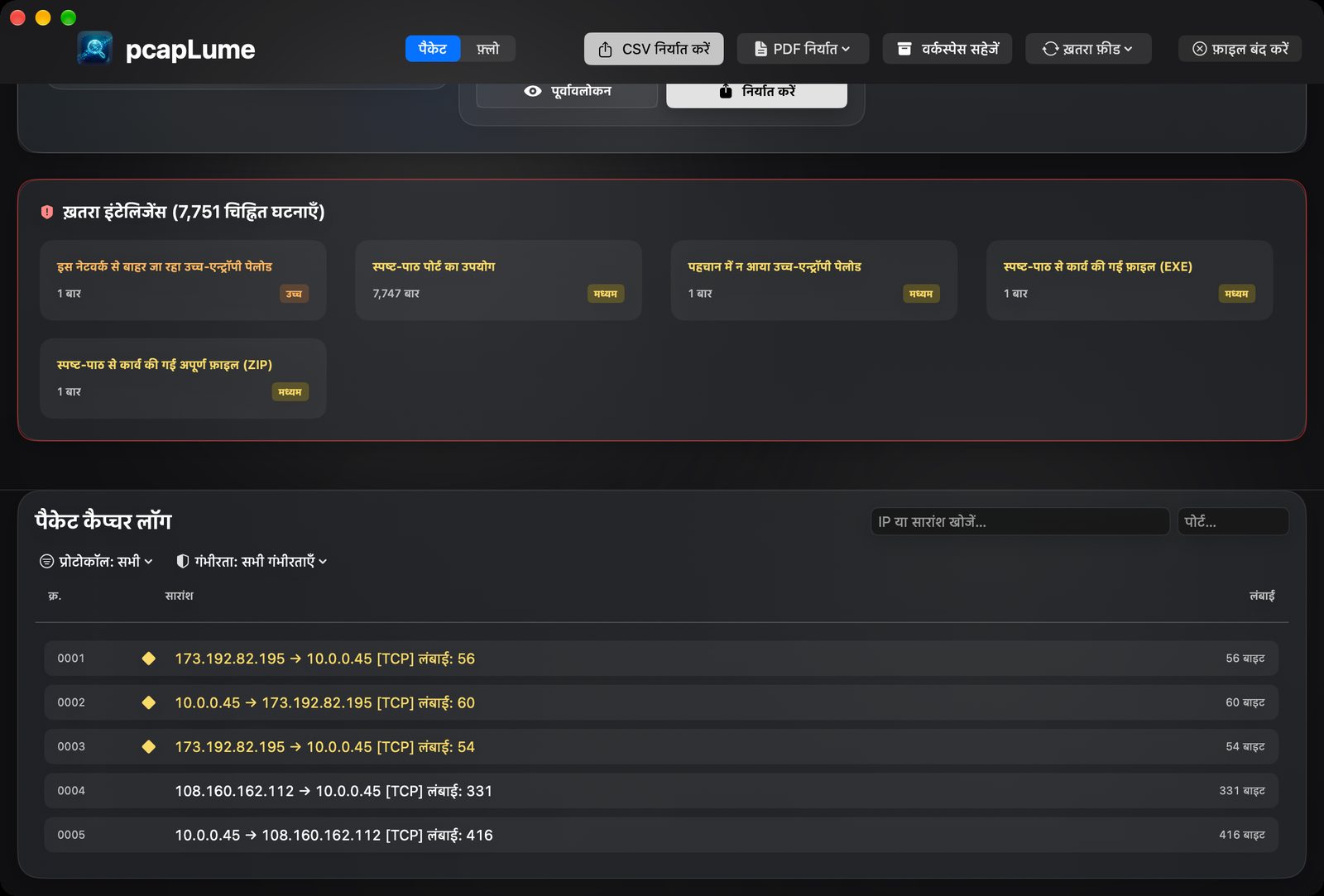Open the उच्च-एन्ट्रॉपी पेलोड leaving network threat card

(183, 280)
